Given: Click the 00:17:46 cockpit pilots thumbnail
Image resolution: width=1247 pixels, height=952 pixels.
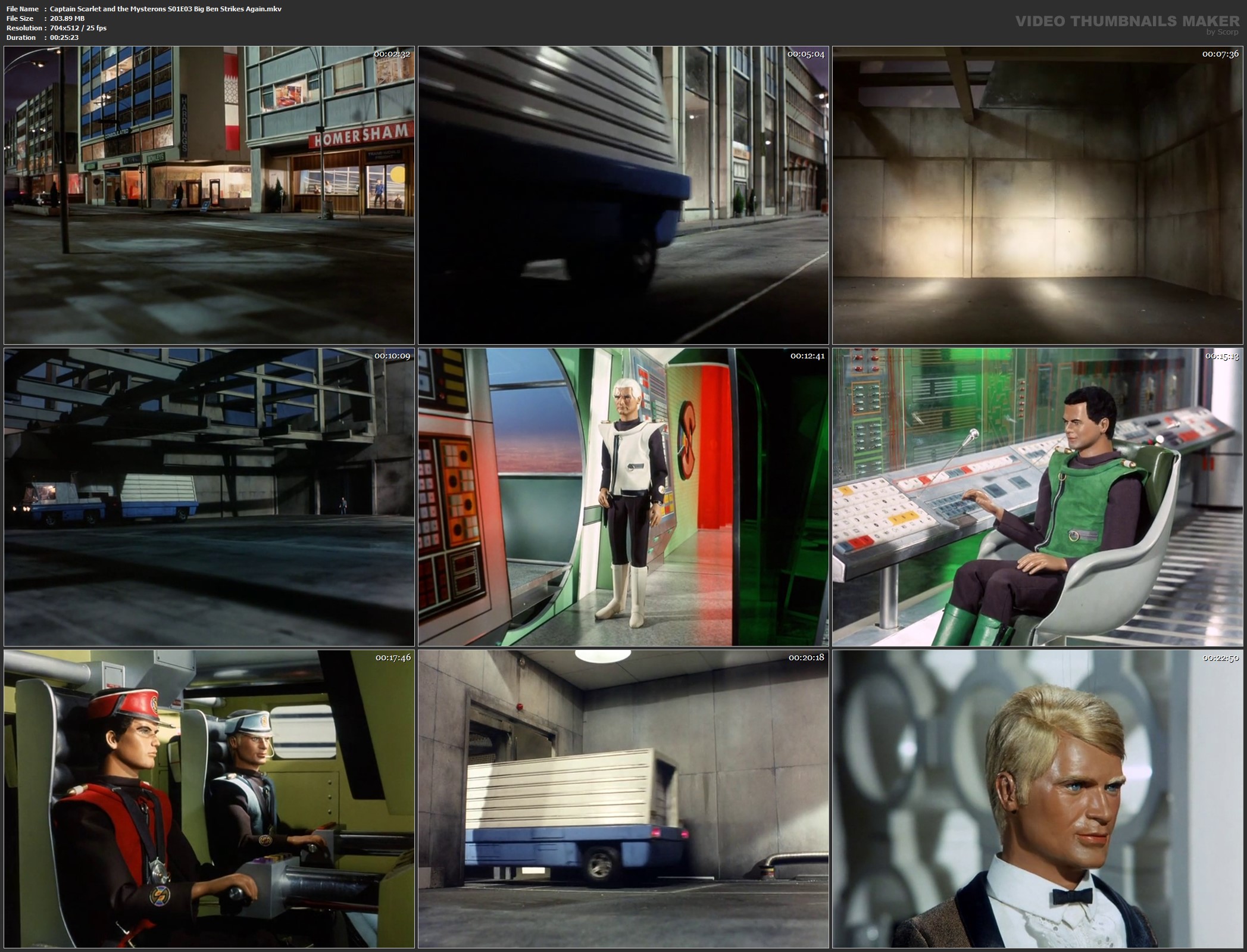Looking at the screenshot, I should (209, 799).
